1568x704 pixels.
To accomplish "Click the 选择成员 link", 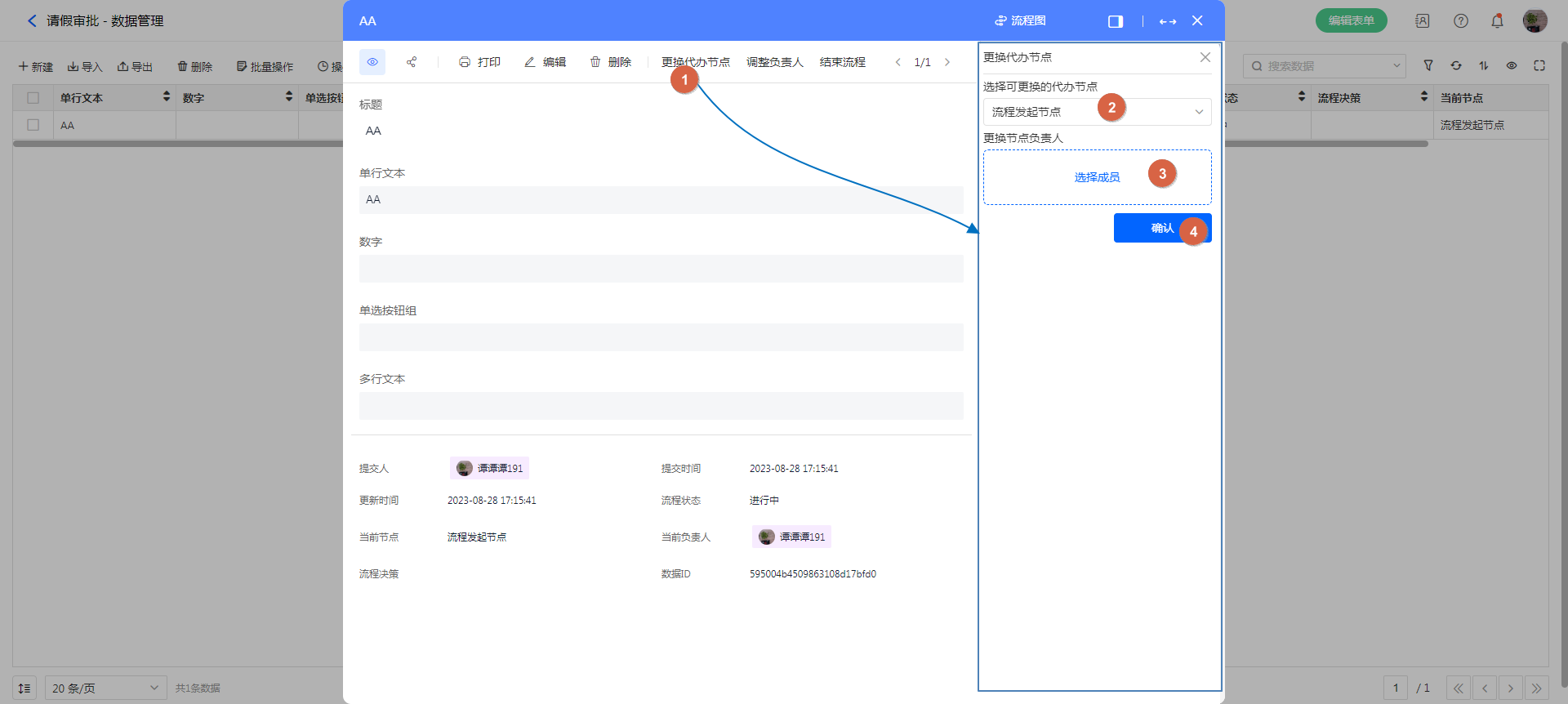I will coord(1096,177).
